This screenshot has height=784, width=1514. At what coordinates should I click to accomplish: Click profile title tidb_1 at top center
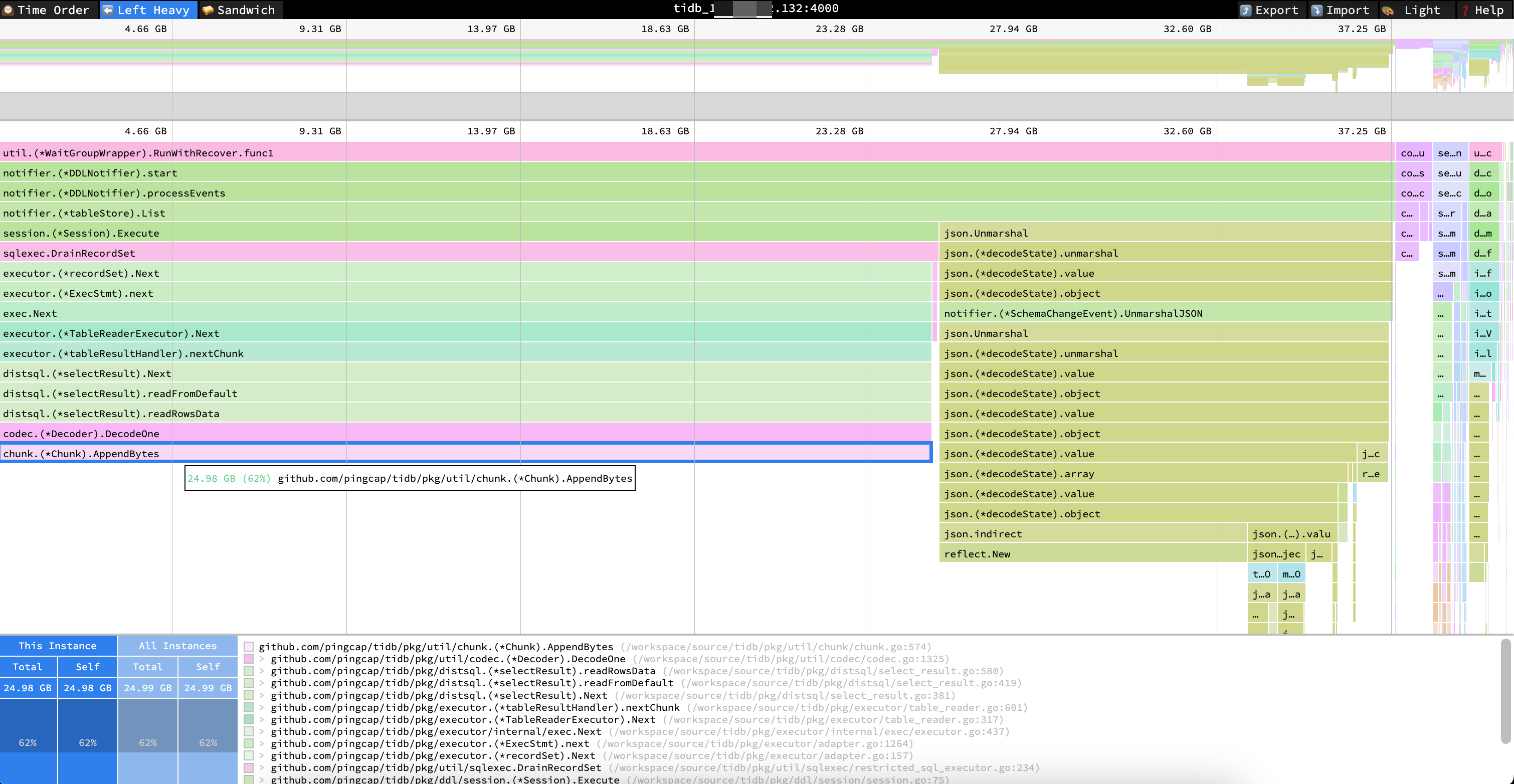click(x=756, y=8)
